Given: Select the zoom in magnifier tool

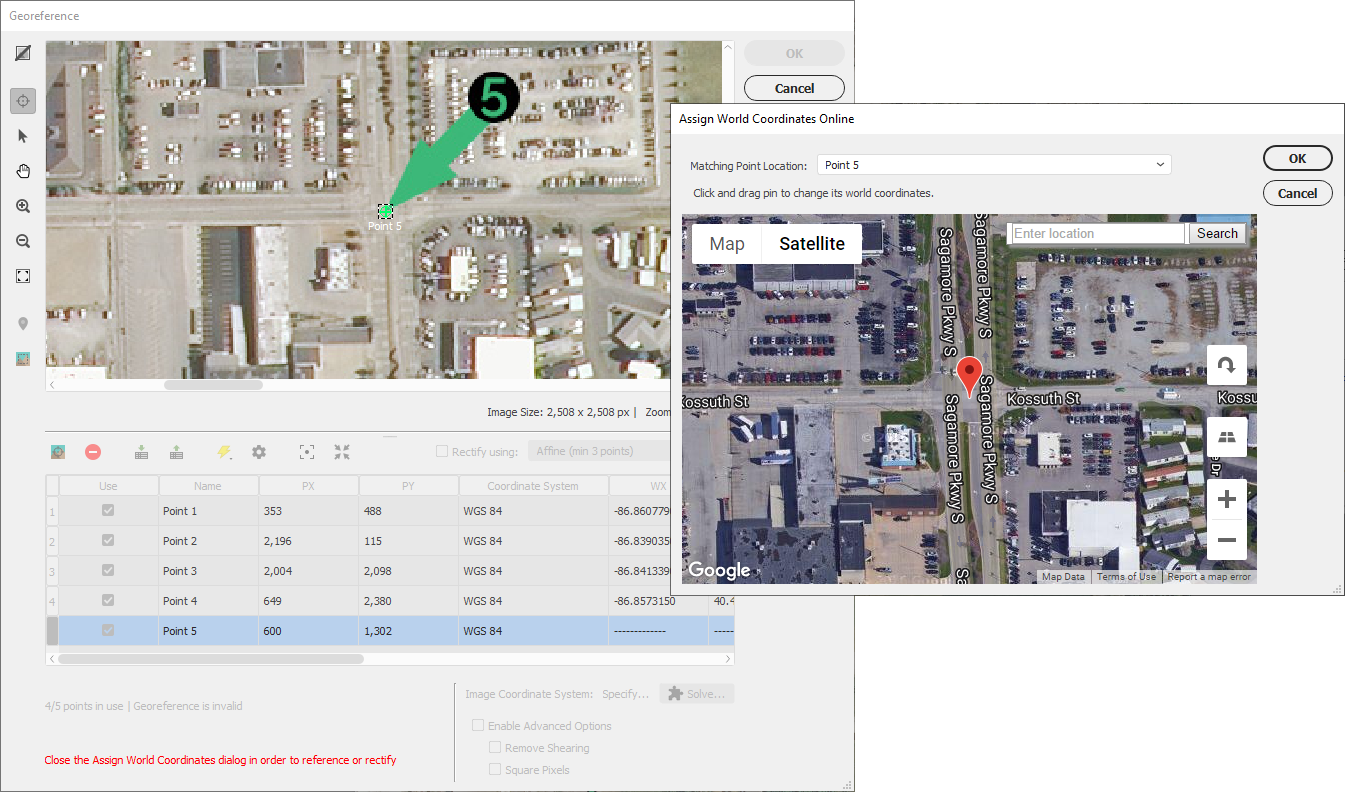Looking at the screenshot, I should click(x=23, y=206).
